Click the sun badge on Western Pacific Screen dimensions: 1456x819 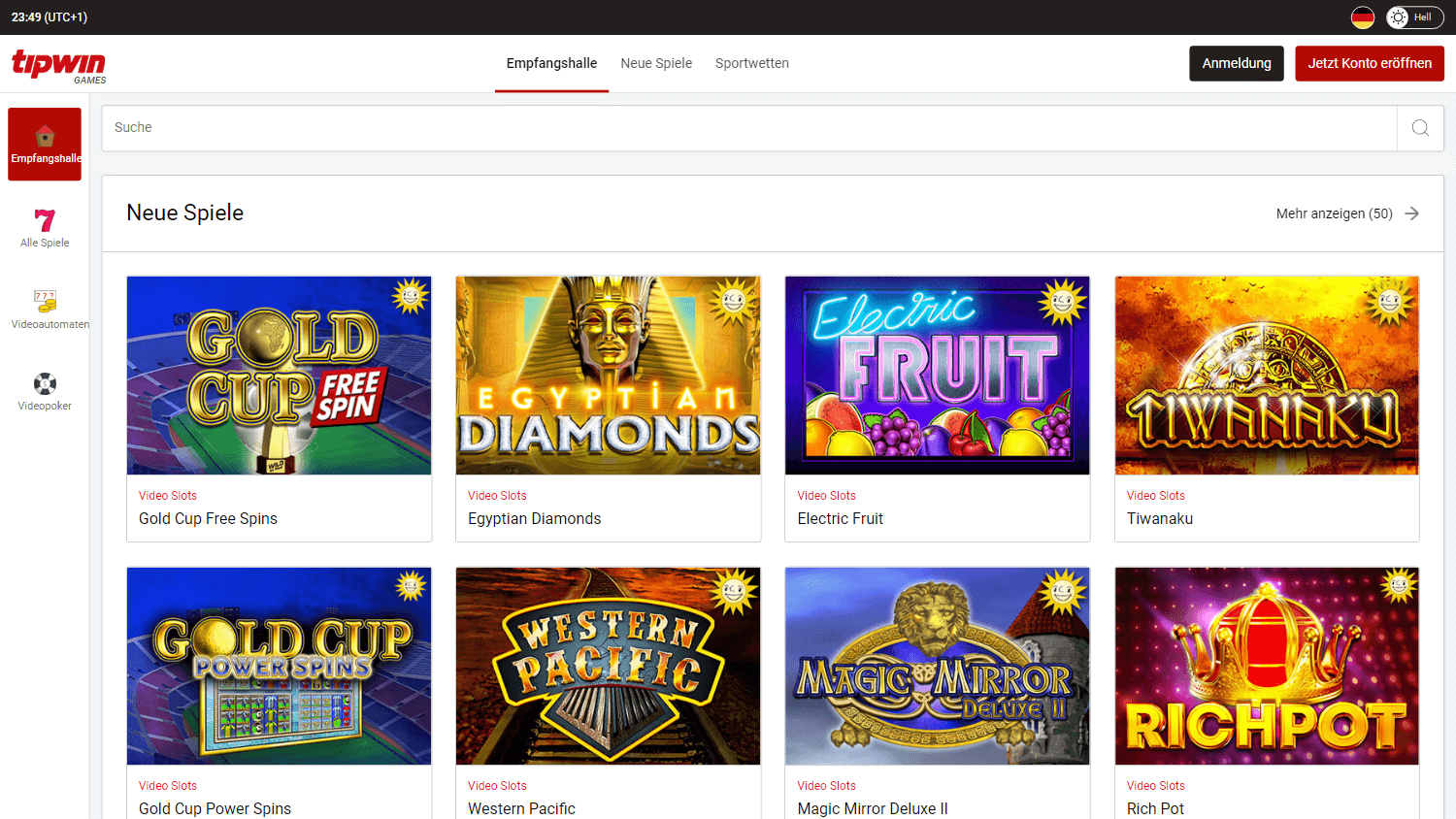[735, 591]
